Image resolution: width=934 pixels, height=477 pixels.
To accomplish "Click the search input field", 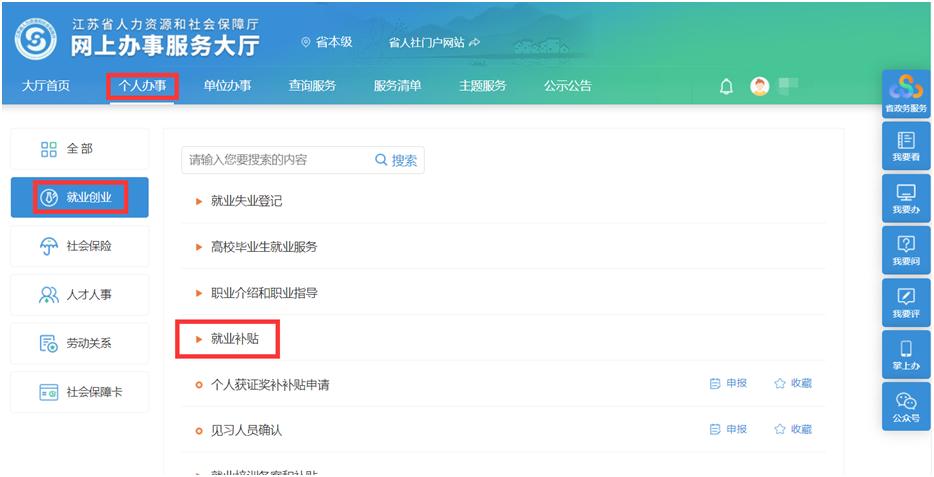I will tap(275, 160).
